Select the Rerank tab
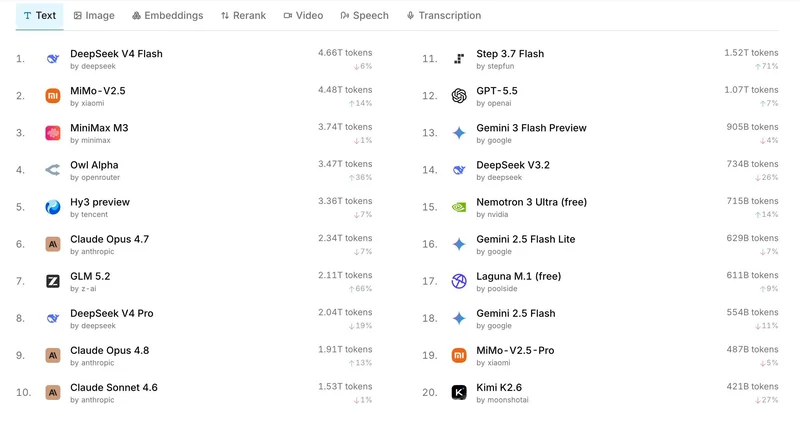This screenshot has width=800, height=424. (x=243, y=16)
